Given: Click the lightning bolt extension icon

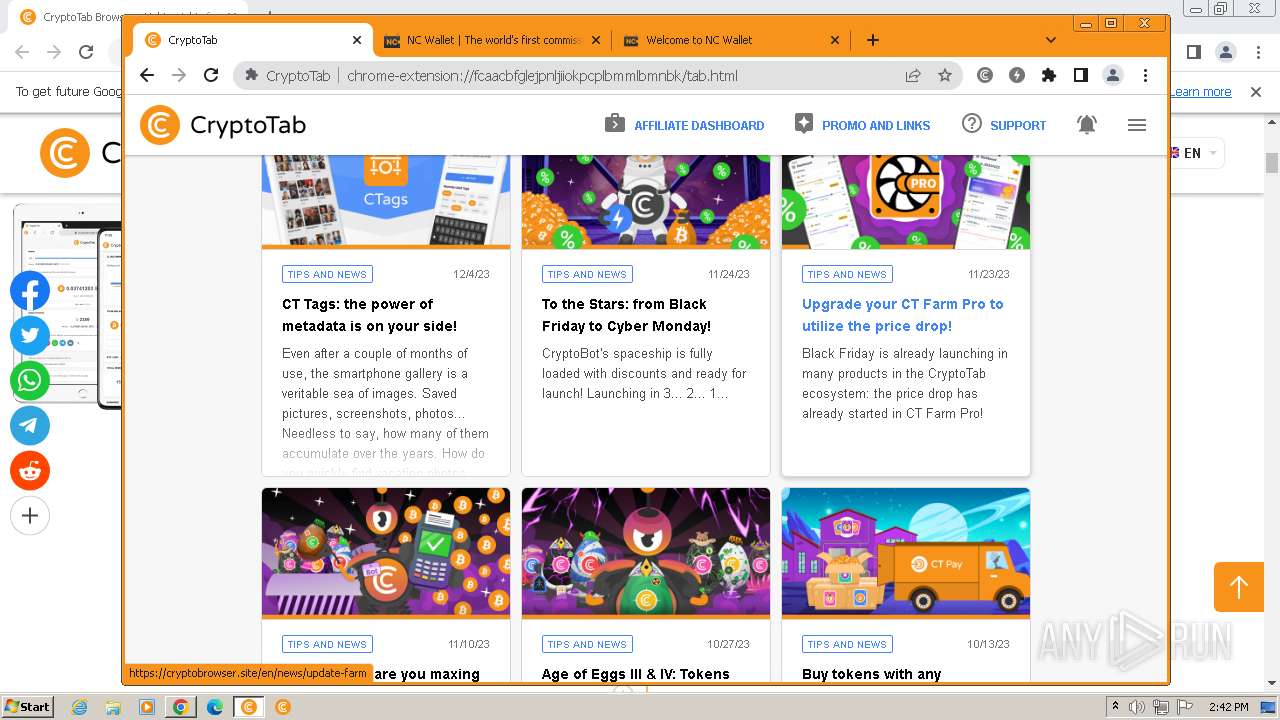Looking at the screenshot, I should click(x=1017, y=75).
